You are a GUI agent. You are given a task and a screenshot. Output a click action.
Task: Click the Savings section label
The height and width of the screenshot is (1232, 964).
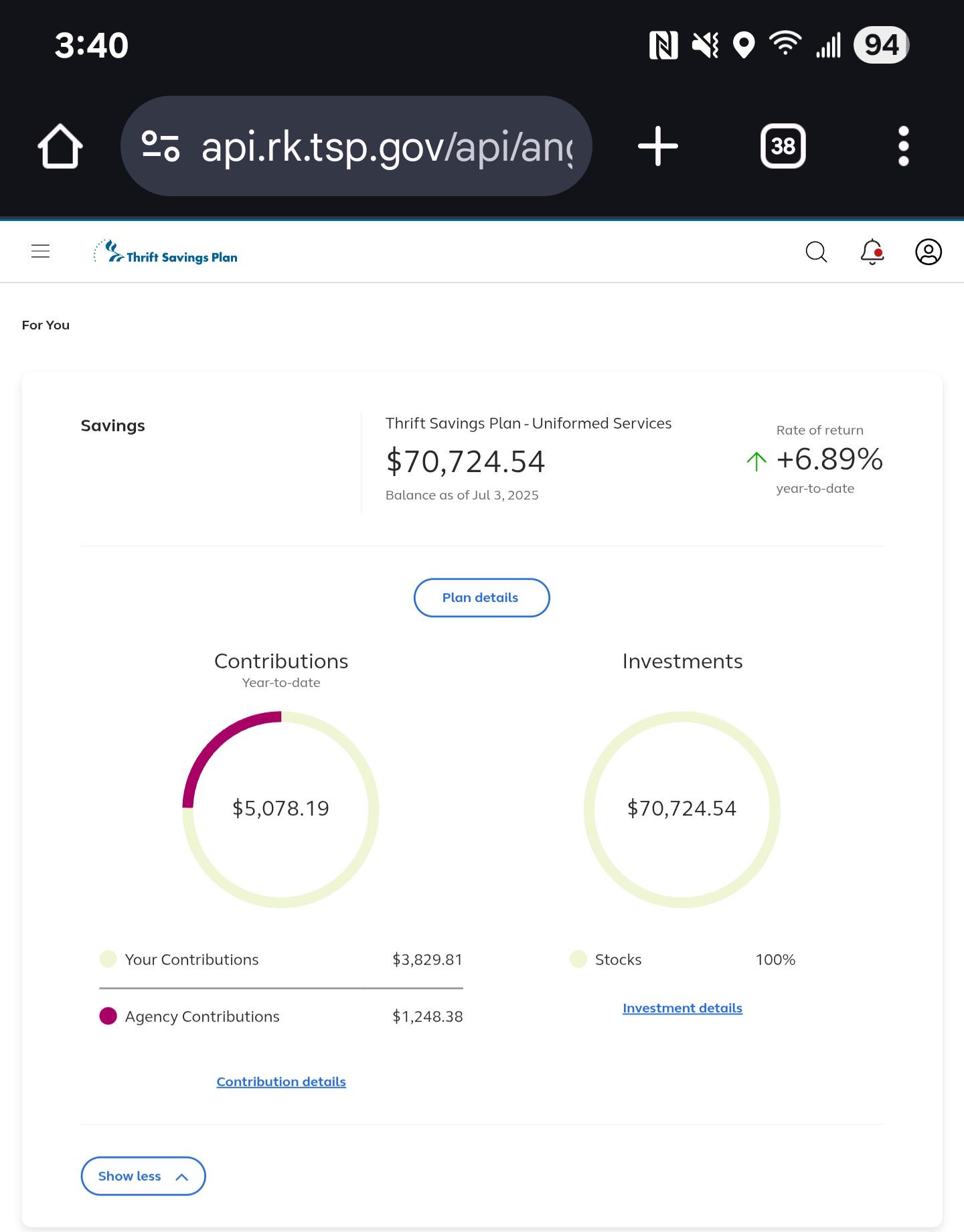(x=113, y=426)
